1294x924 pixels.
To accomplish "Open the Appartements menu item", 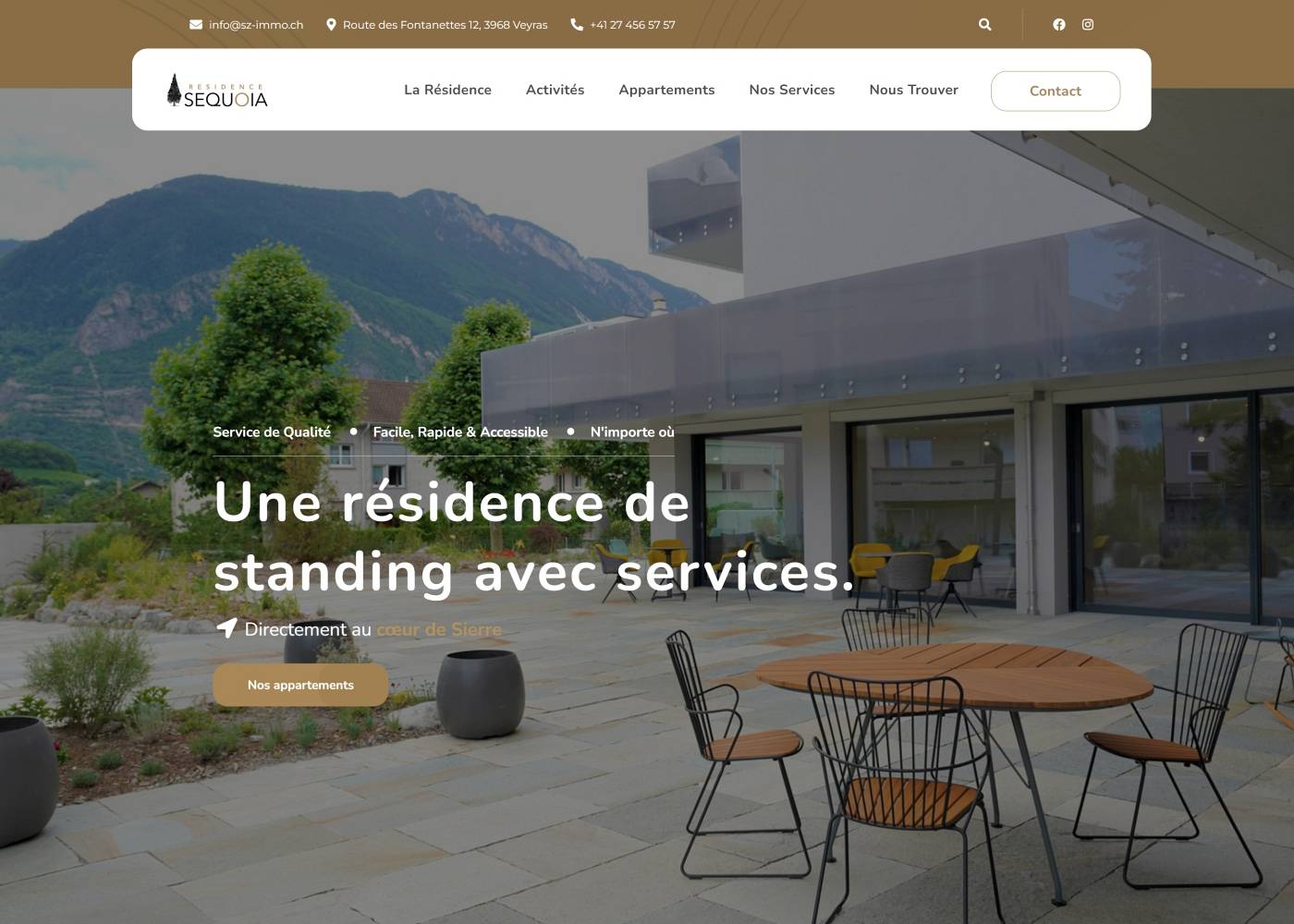I will pyautogui.click(x=666, y=90).
